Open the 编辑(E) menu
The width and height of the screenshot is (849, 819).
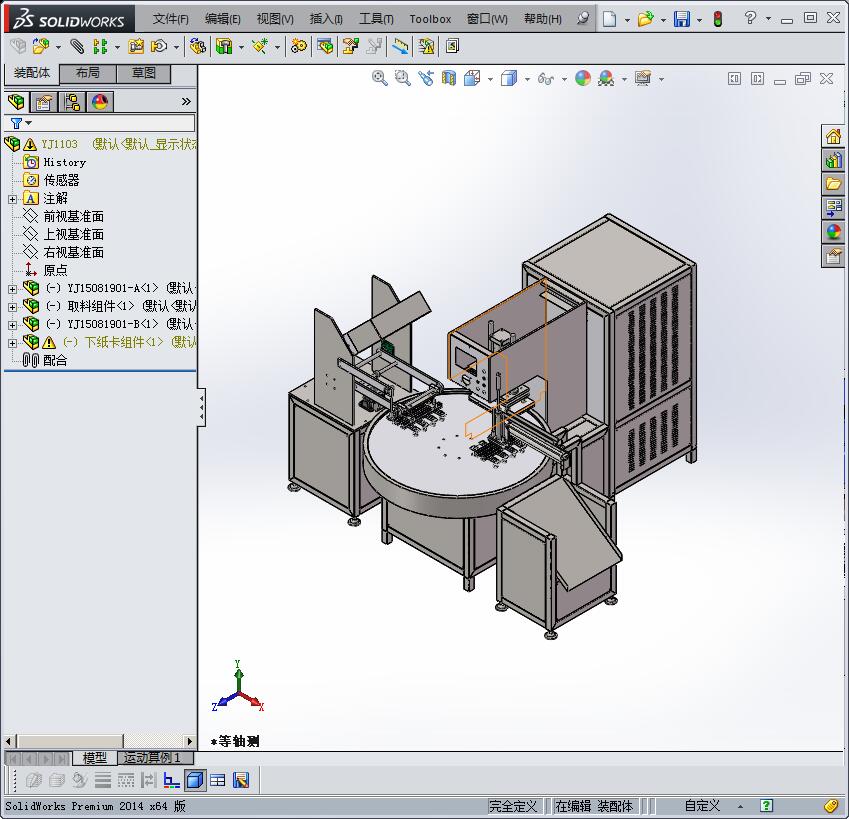[223, 19]
